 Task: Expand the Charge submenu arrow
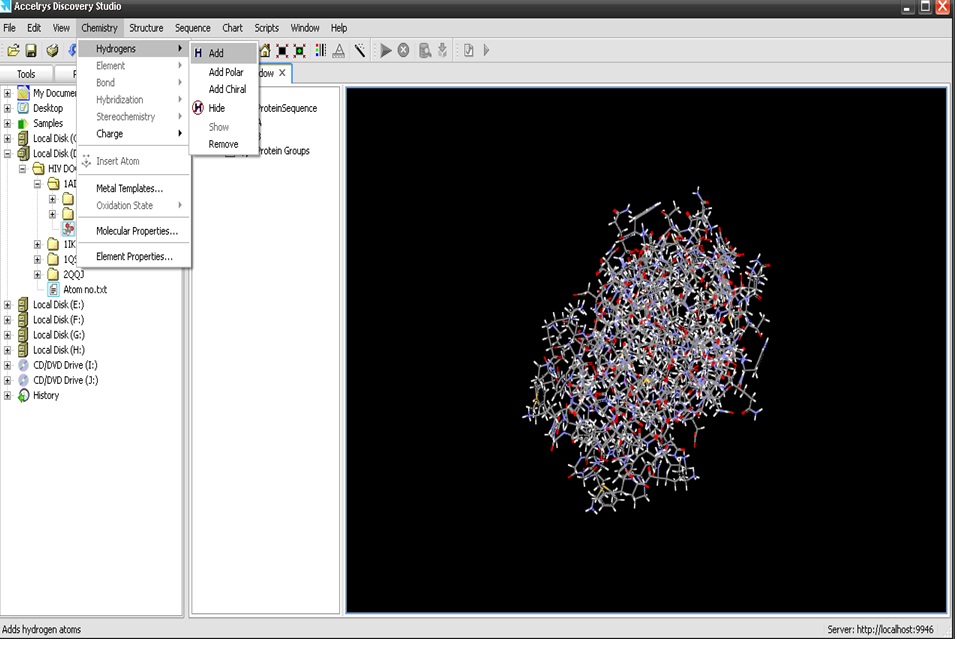(180, 133)
